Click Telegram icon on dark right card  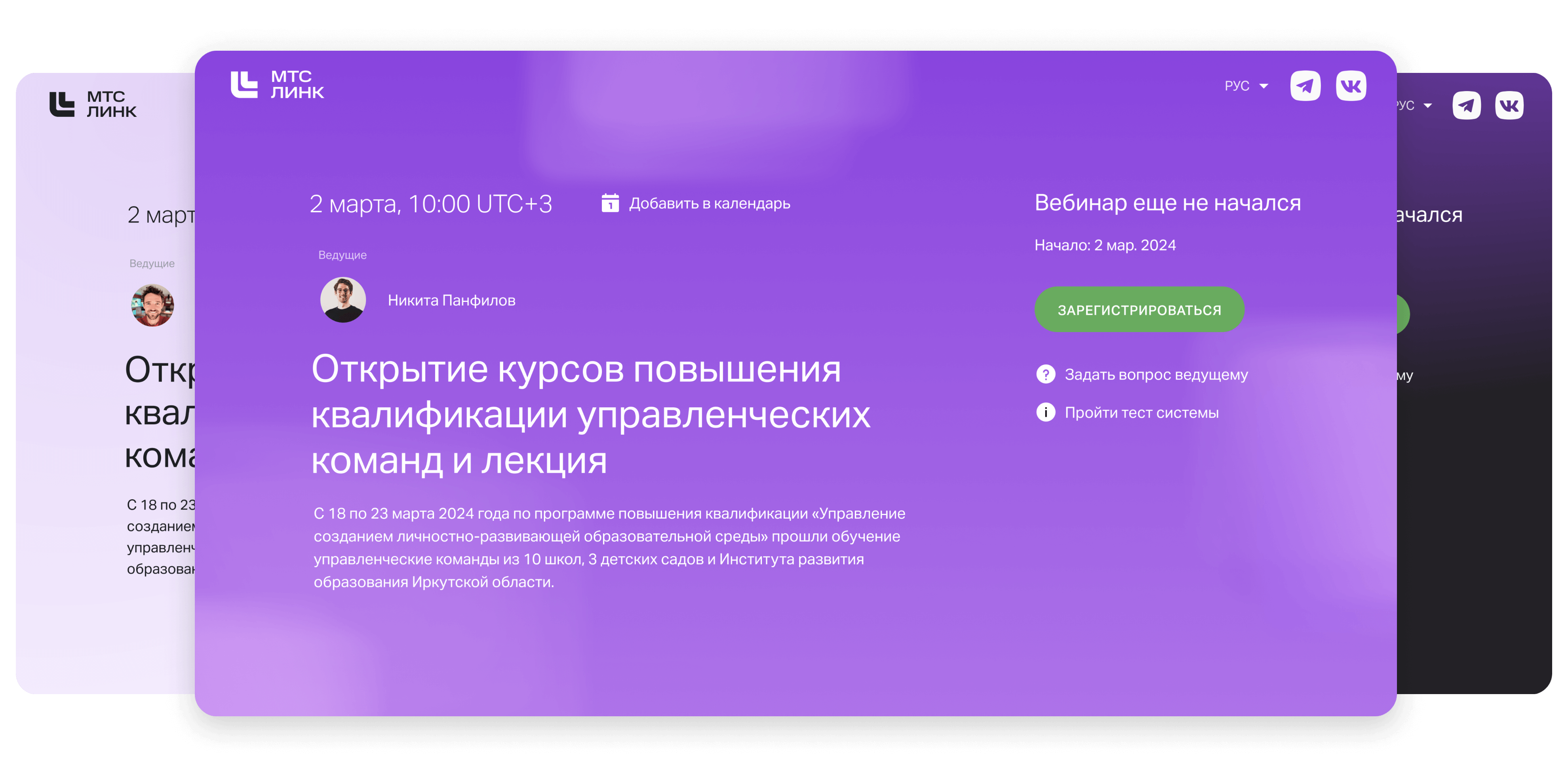[x=1466, y=105]
